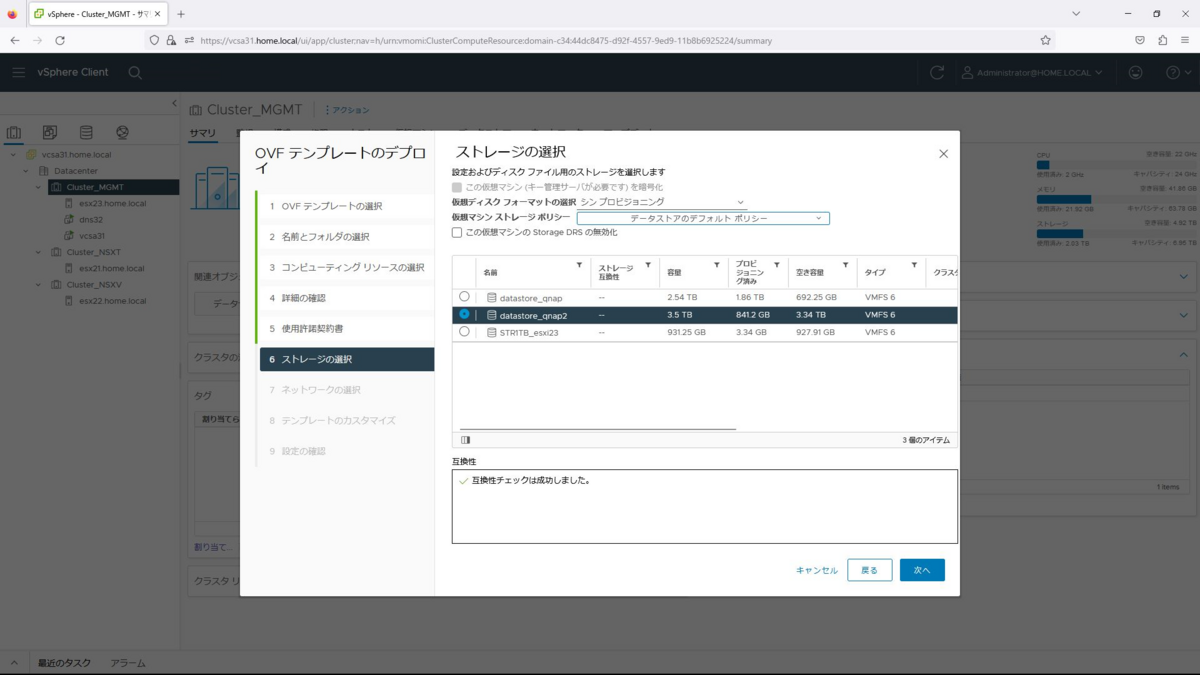The height and width of the screenshot is (675, 1200).
Task: Open filter for ストレージ互換性 column
Action: 648,265
